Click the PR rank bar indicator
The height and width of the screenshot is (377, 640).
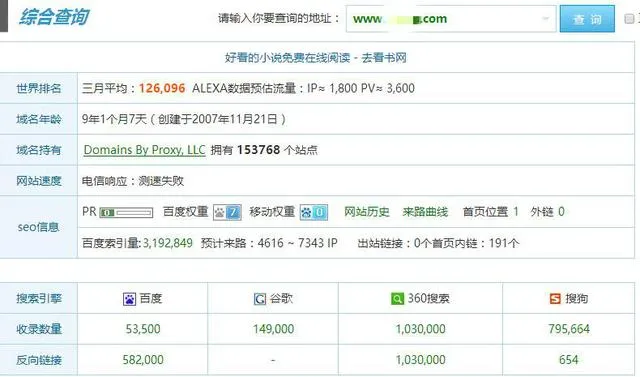point(126,213)
